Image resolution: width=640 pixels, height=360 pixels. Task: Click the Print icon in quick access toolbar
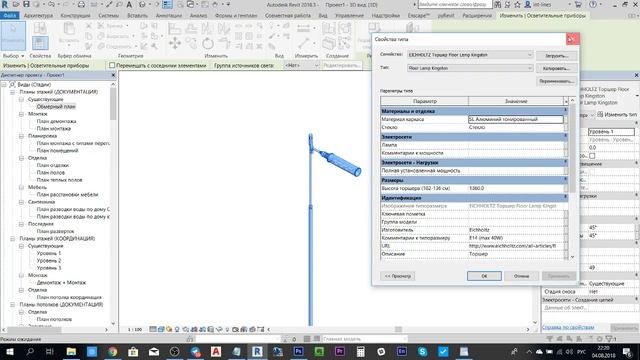(81, 4)
